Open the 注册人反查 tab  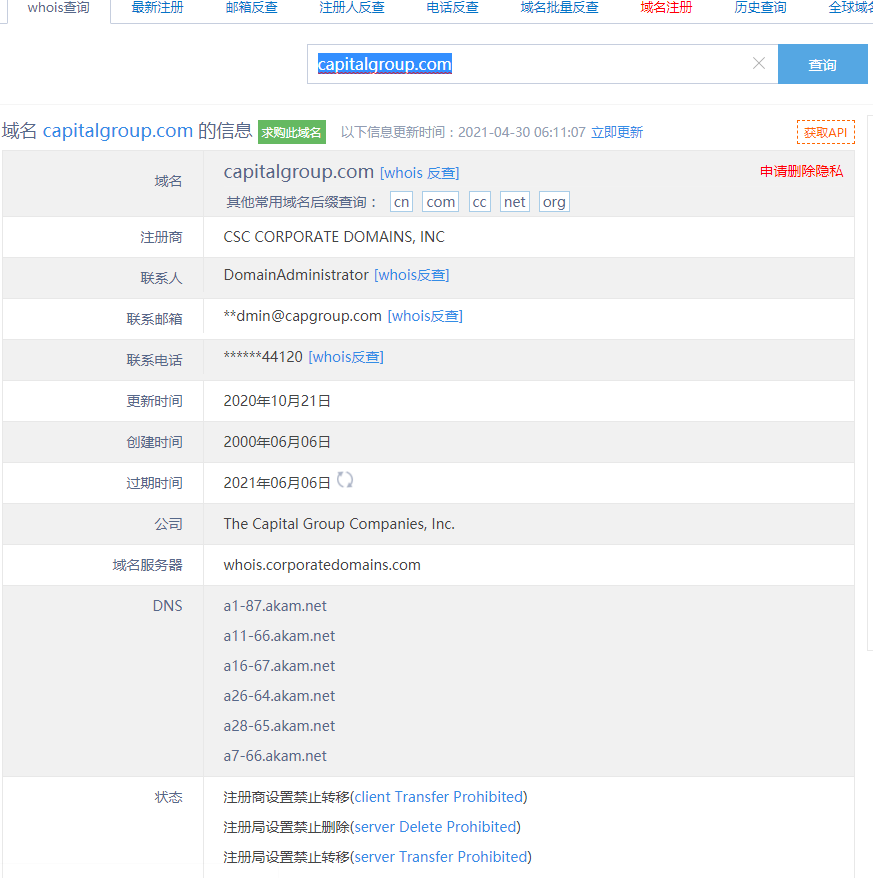352,8
